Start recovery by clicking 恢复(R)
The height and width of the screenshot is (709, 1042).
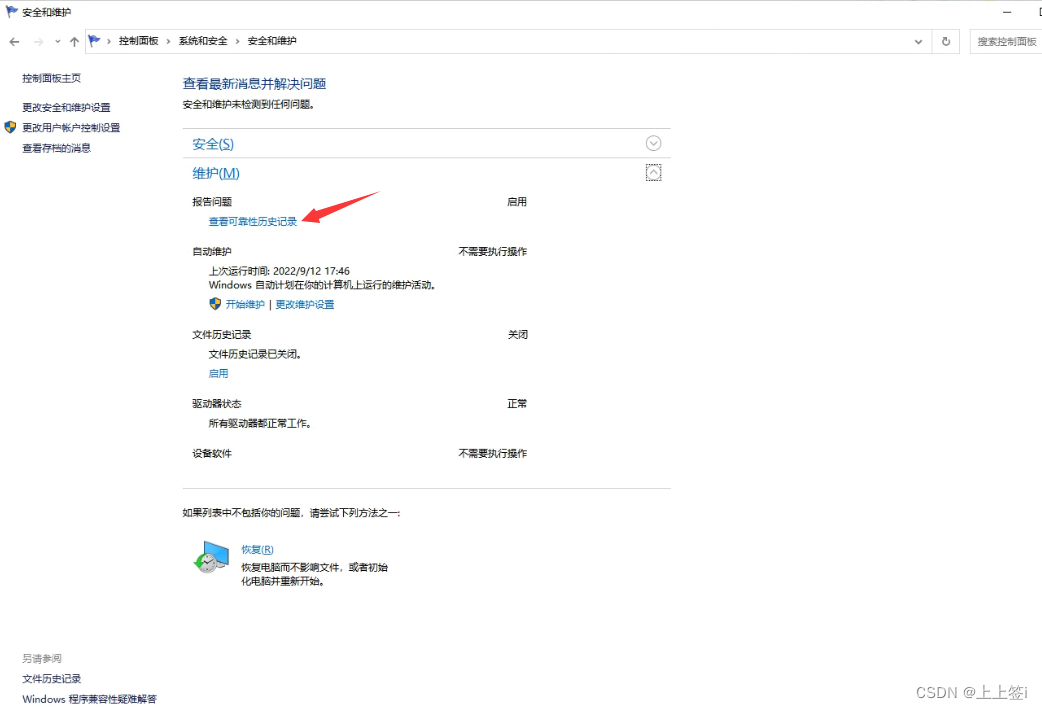257,548
